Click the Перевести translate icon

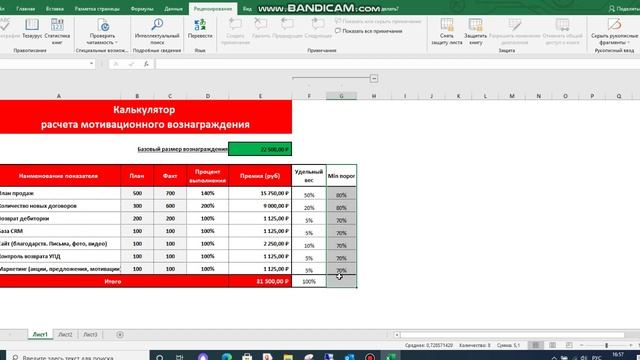pyautogui.click(x=200, y=25)
